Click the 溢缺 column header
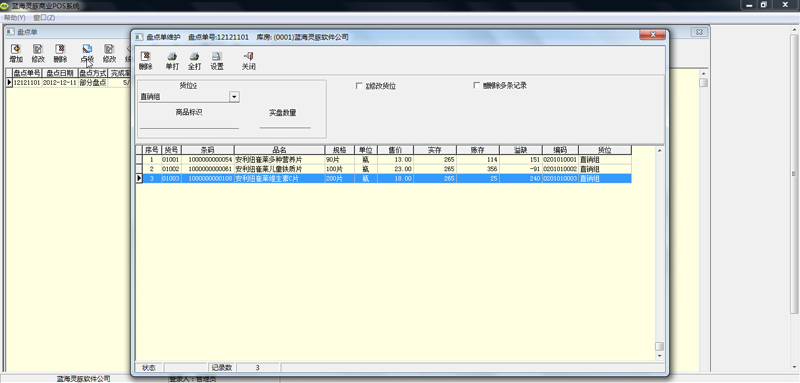 click(520, 150)
